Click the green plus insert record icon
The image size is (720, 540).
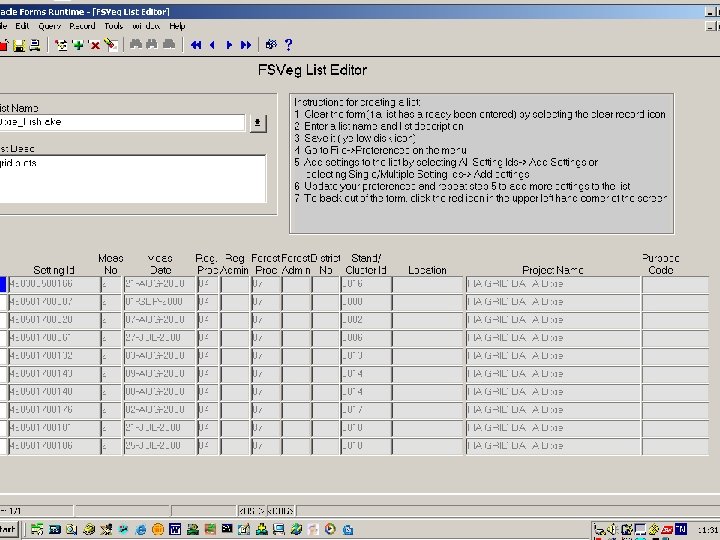pyautogui.click(x=78, y=45)
